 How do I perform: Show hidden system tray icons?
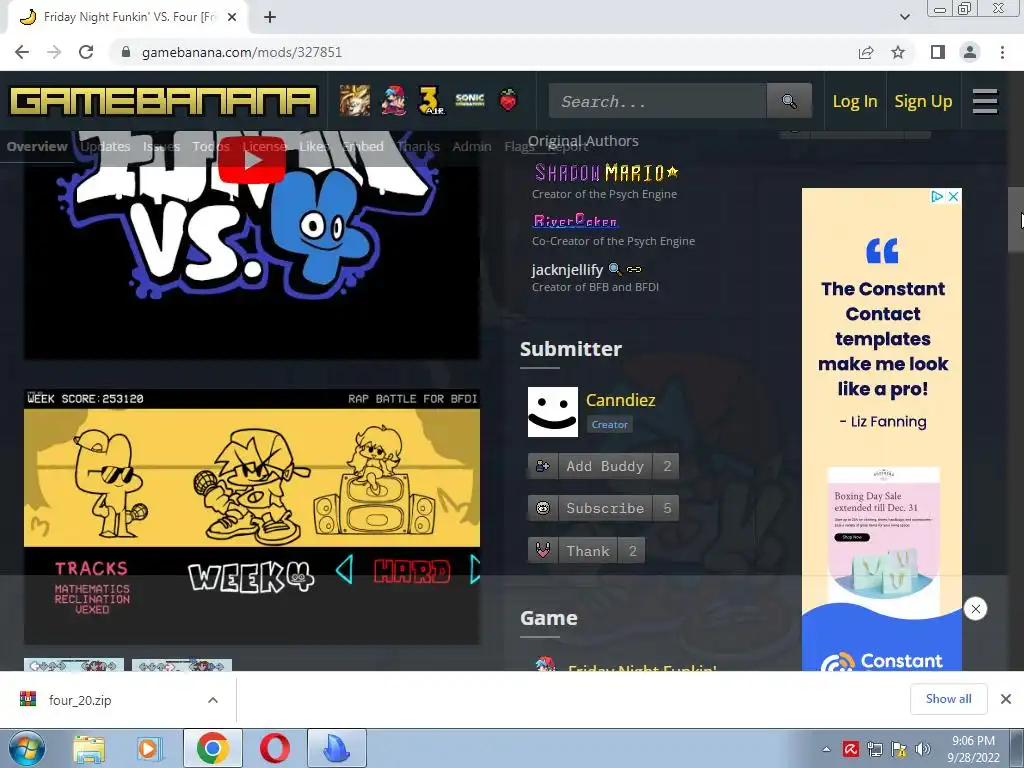826,749
